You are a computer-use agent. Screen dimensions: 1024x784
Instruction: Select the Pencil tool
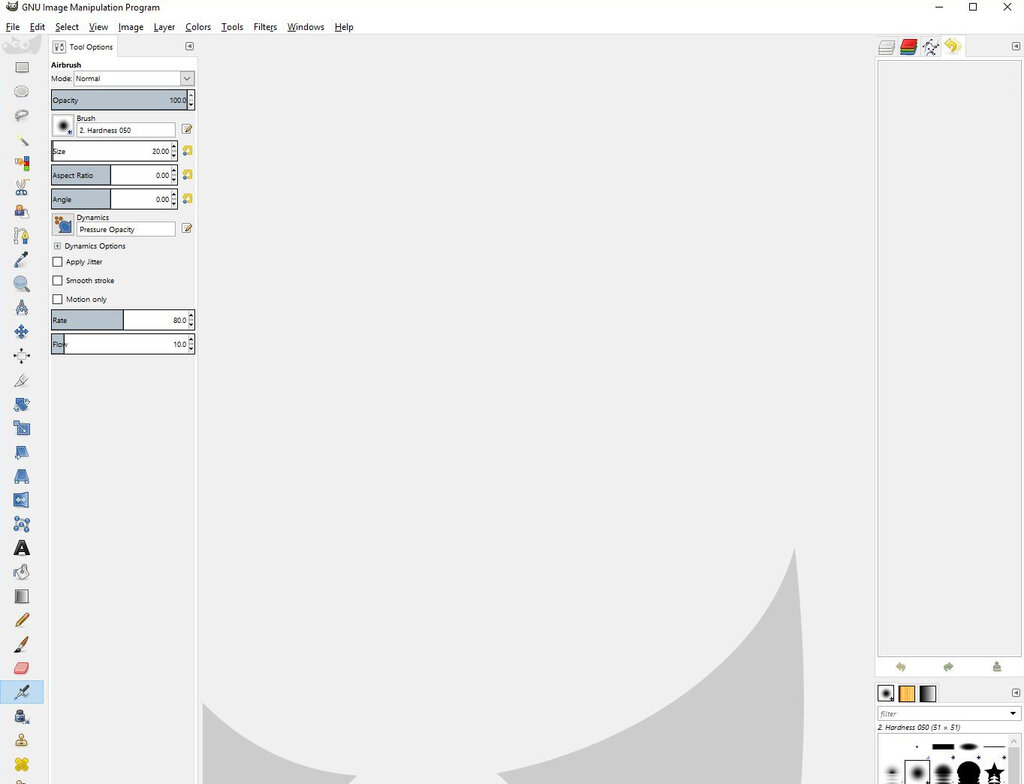22,619
